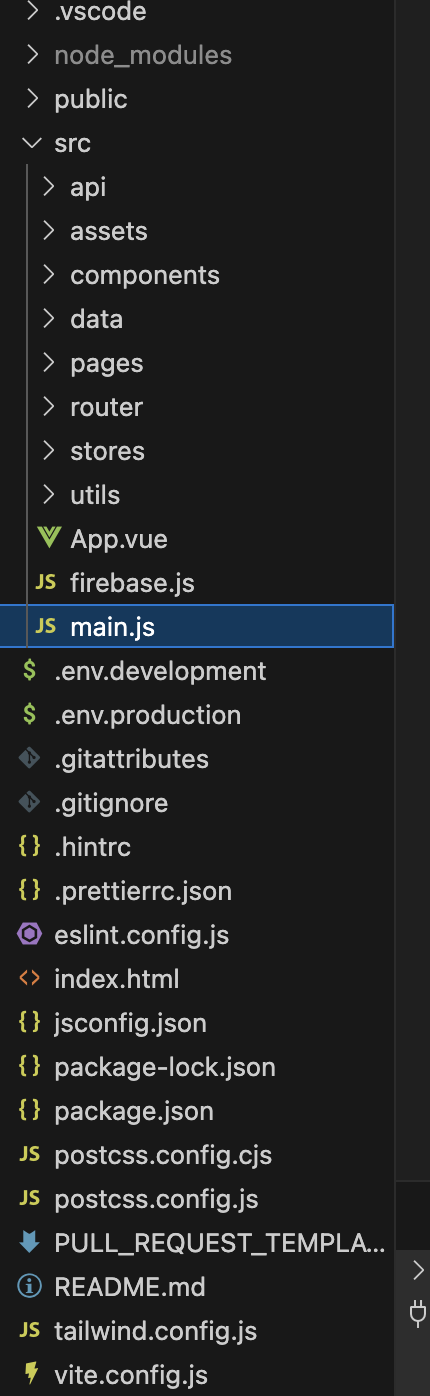Image resolution: width=430 pixels, height=1396 pixels.
Task: Click the blue arrow icon for PULL_REQUEST_TEMPLATE
Action: (x=30, y=1243)
